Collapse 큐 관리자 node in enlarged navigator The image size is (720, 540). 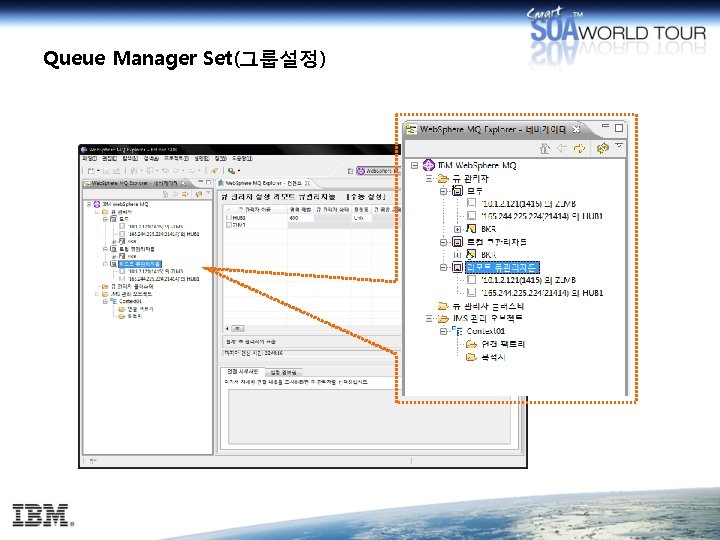[x=429, y=178]
